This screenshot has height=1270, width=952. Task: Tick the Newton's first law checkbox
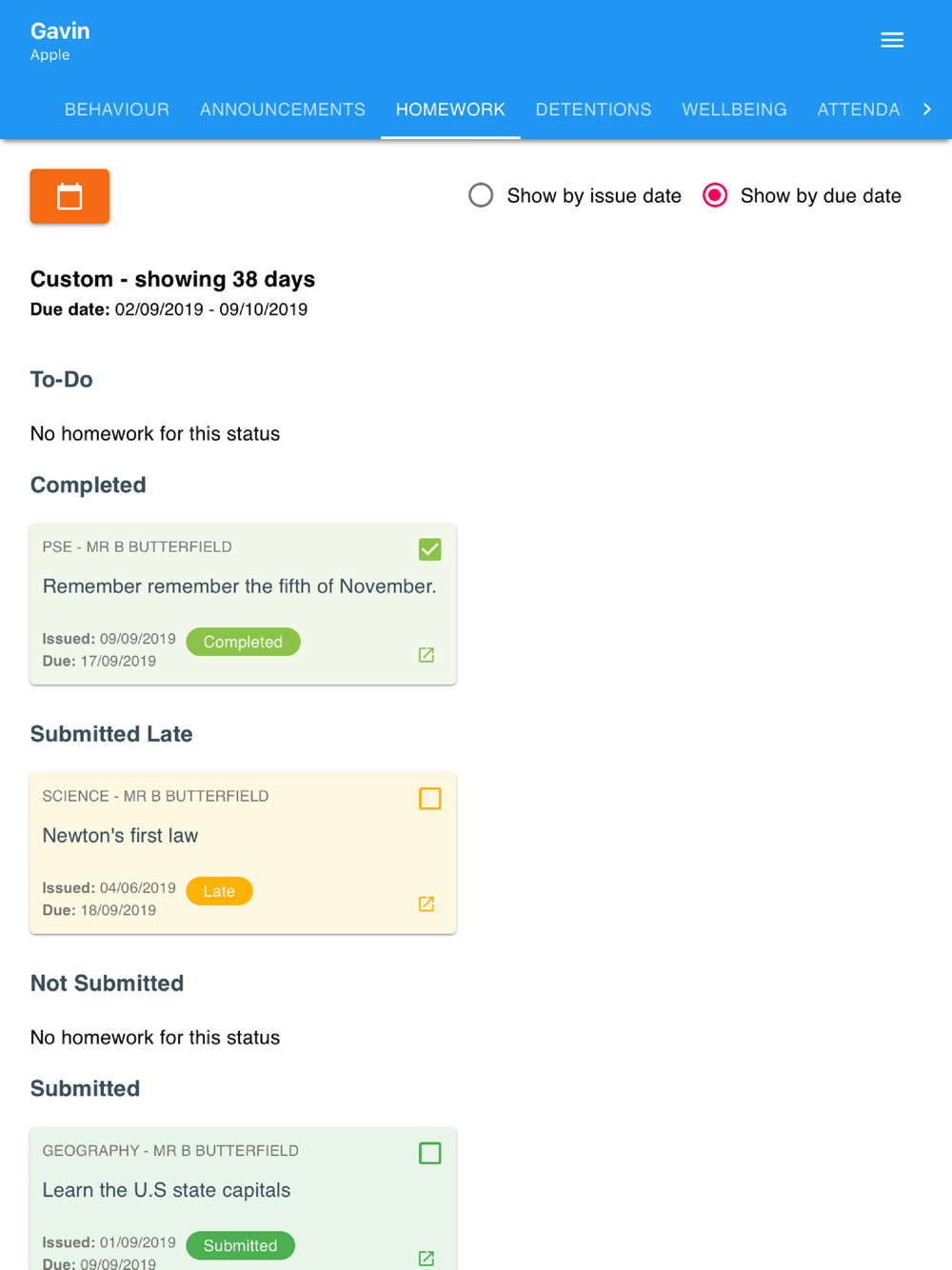point(430,799)
